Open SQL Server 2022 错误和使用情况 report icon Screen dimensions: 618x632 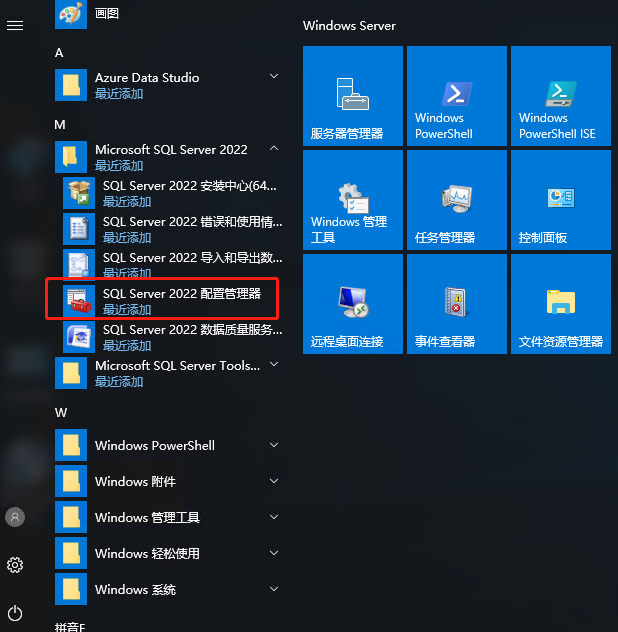[x=79, y=229]
